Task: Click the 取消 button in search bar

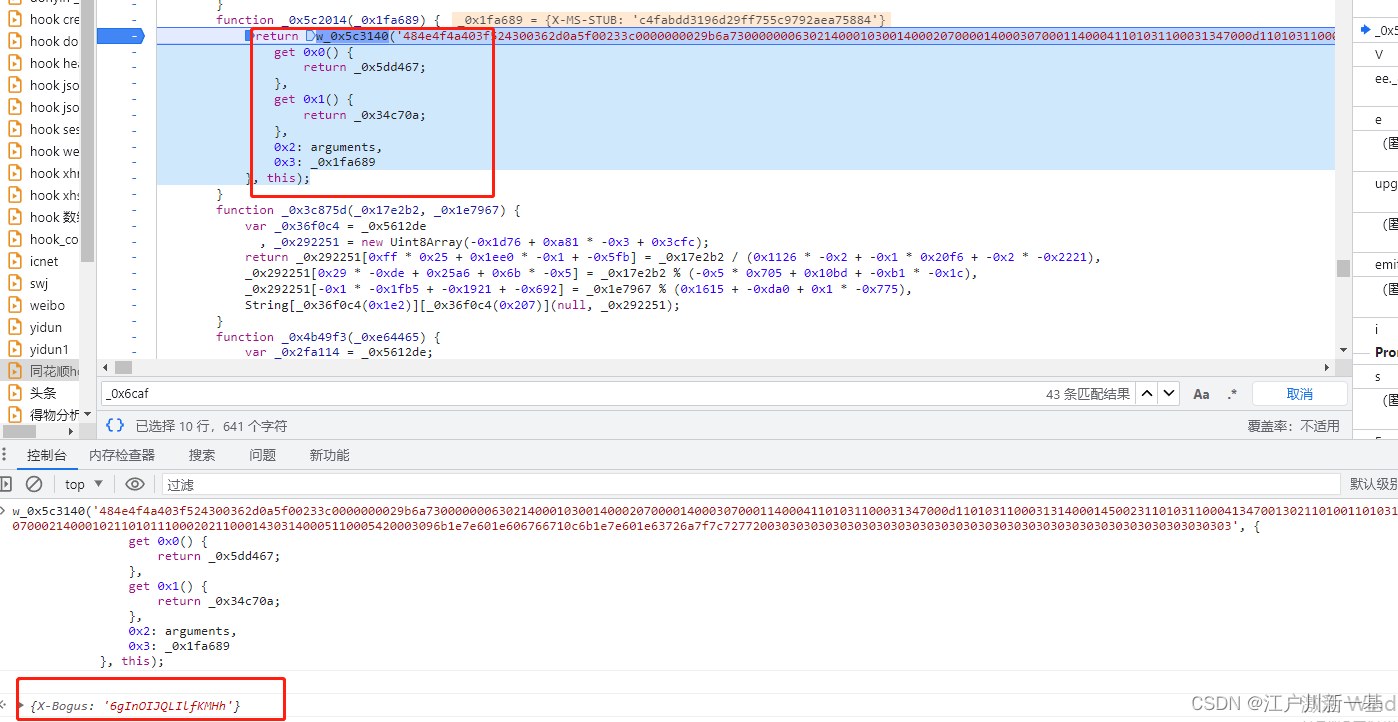Action: (1299, 394)
